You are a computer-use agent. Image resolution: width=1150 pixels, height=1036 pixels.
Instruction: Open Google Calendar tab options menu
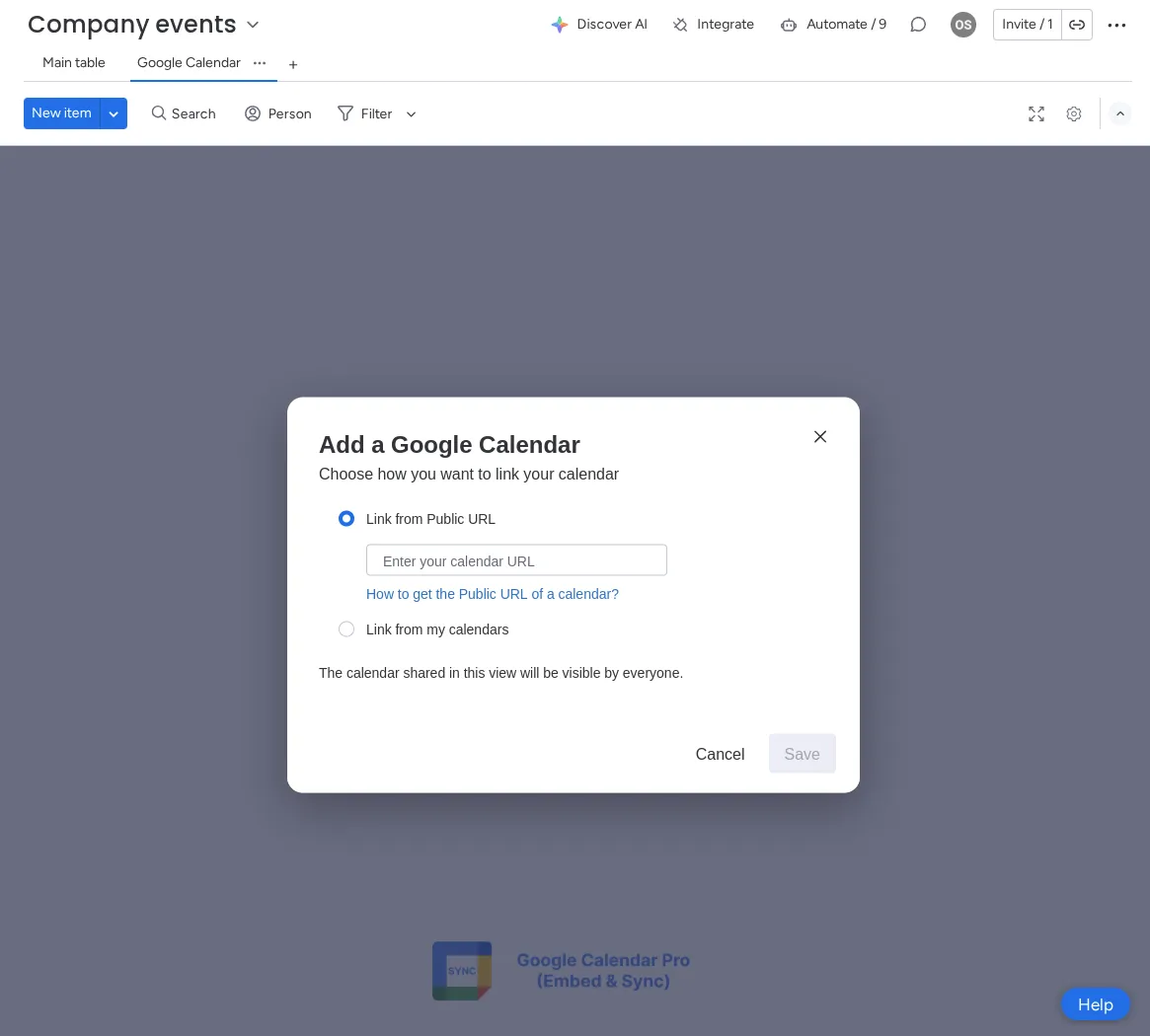(x=260, y=63)
